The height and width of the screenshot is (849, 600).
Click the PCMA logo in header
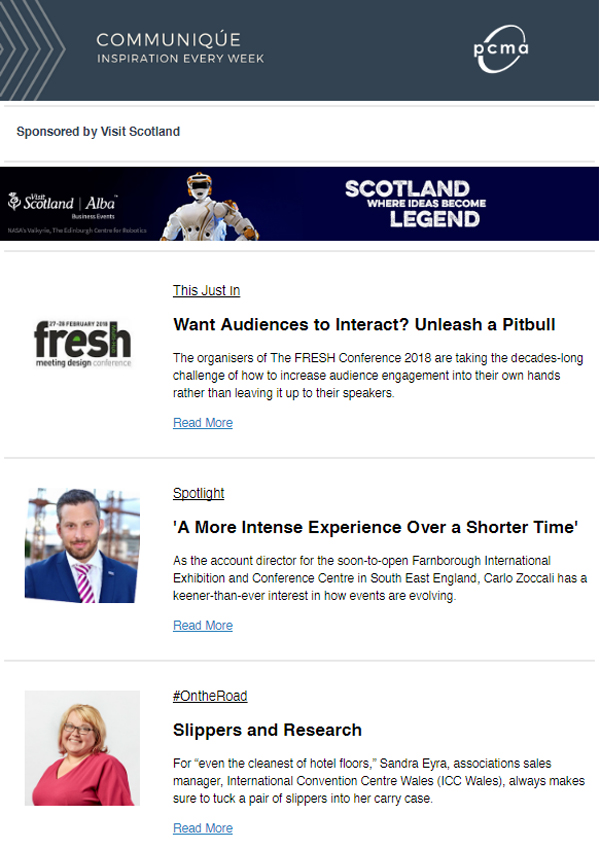pyautogui.click(x=501, y=49)
